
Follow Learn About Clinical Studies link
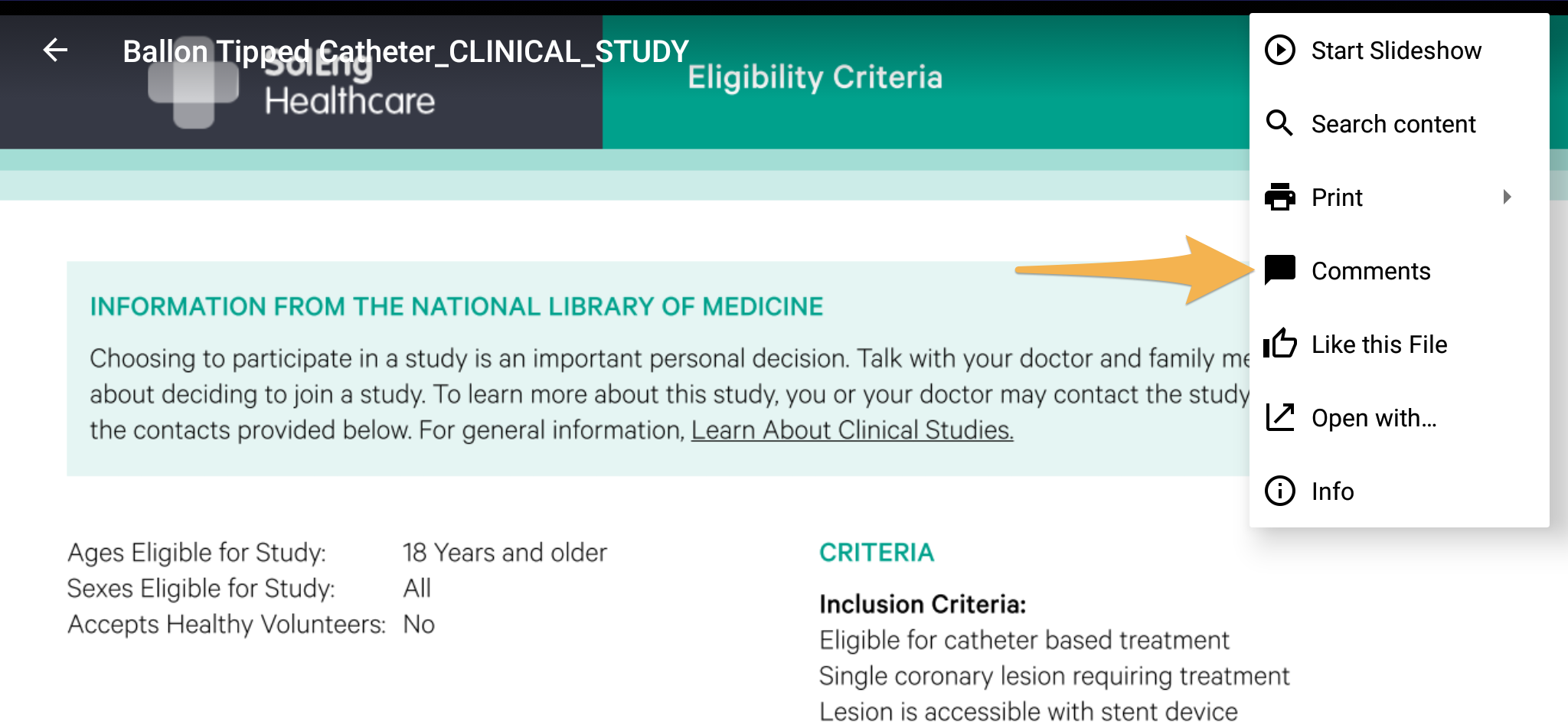852,430
